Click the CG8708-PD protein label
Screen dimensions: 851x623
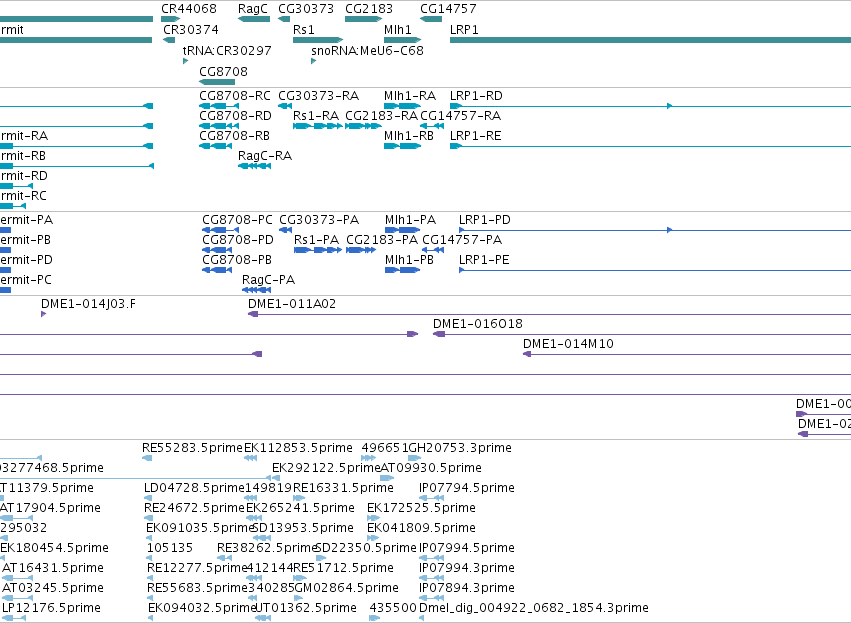tap(238, 240)
